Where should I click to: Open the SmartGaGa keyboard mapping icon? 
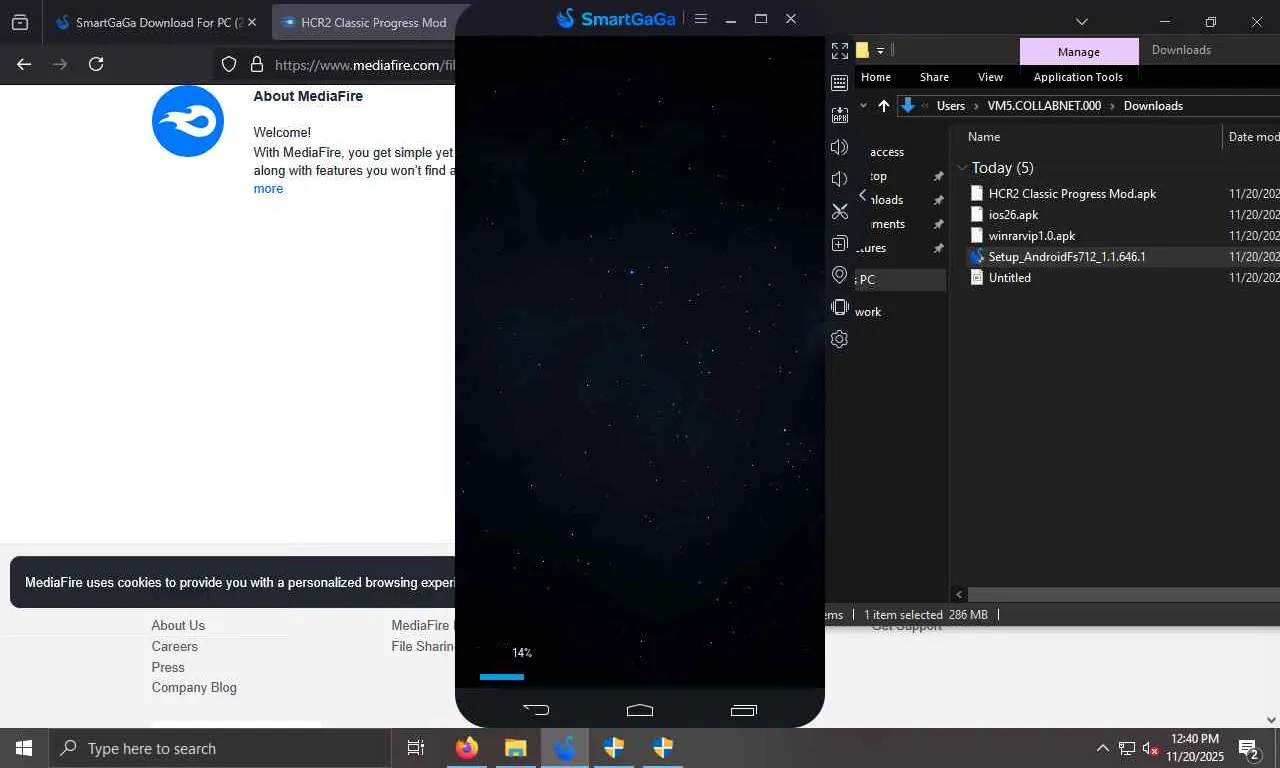pos(840,83)
